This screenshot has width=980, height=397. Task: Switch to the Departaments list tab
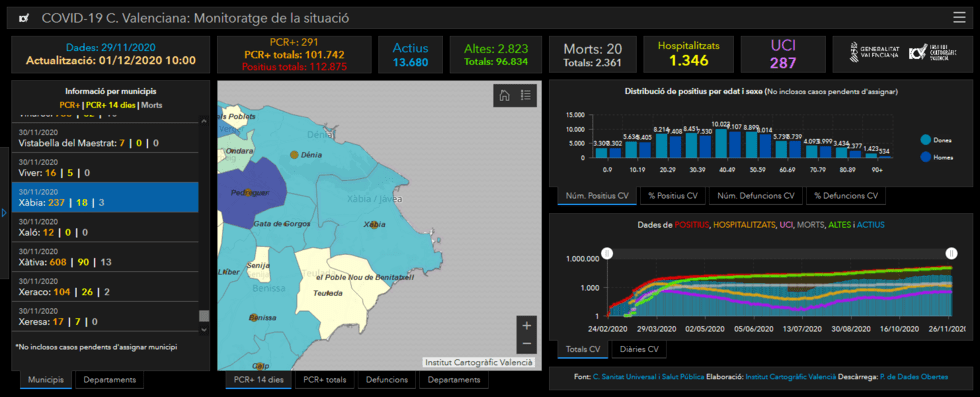pos(109,379)
